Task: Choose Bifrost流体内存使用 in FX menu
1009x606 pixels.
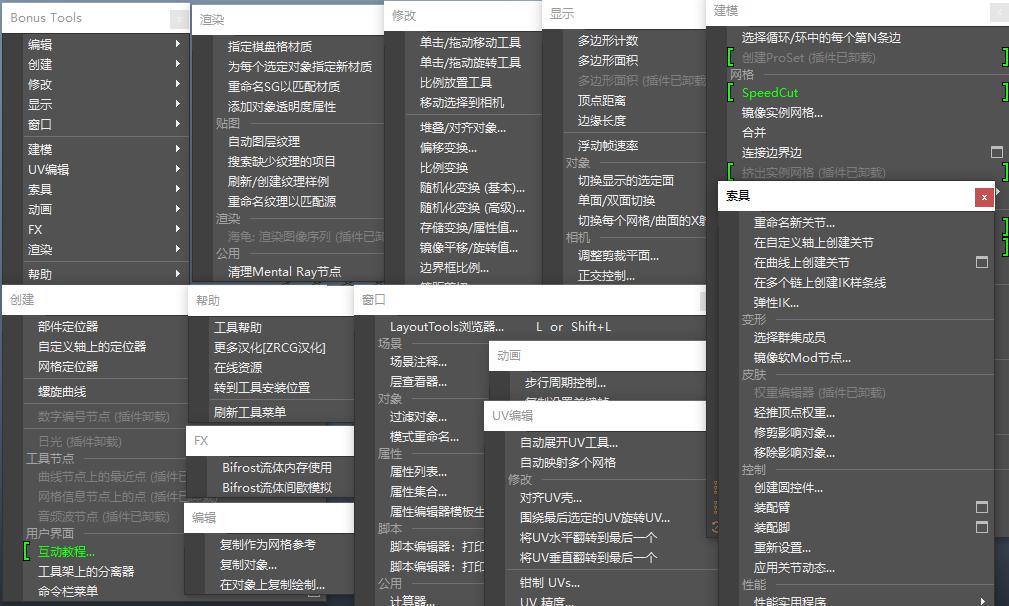Action: [x=276, y=468]
